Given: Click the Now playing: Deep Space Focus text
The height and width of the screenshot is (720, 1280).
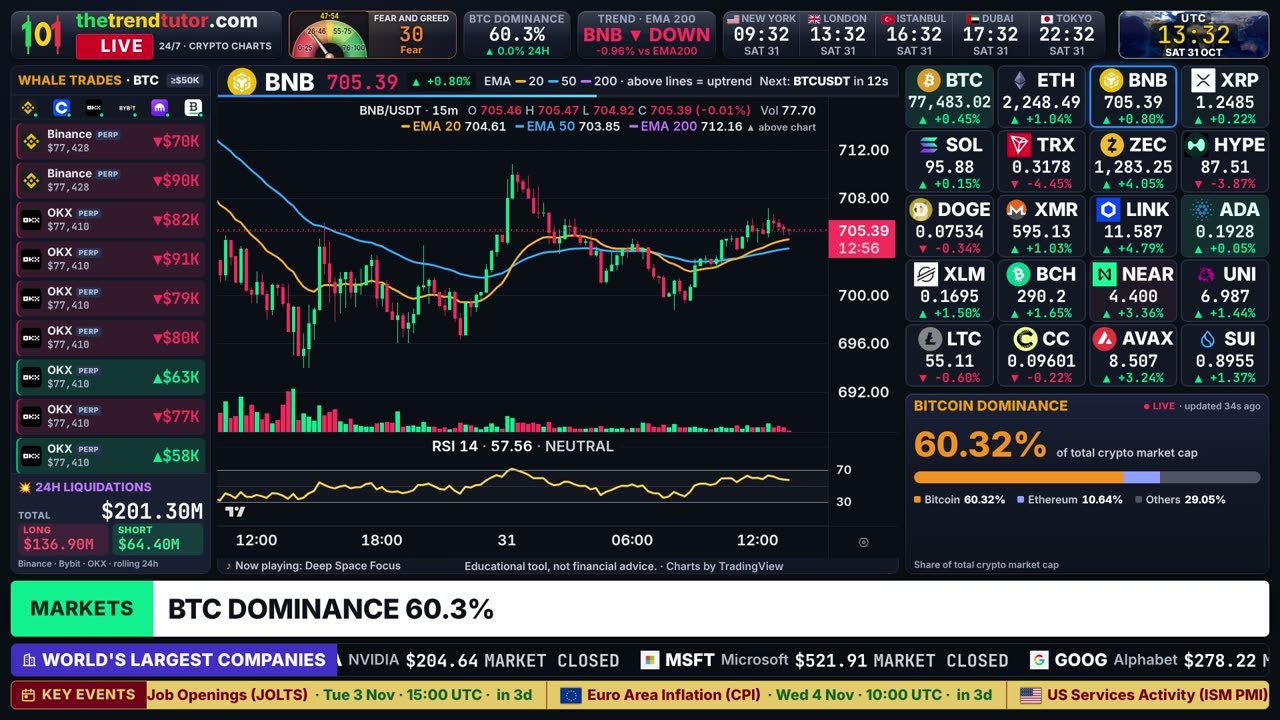Looking at the screenshot, I should tap(318, 566).
